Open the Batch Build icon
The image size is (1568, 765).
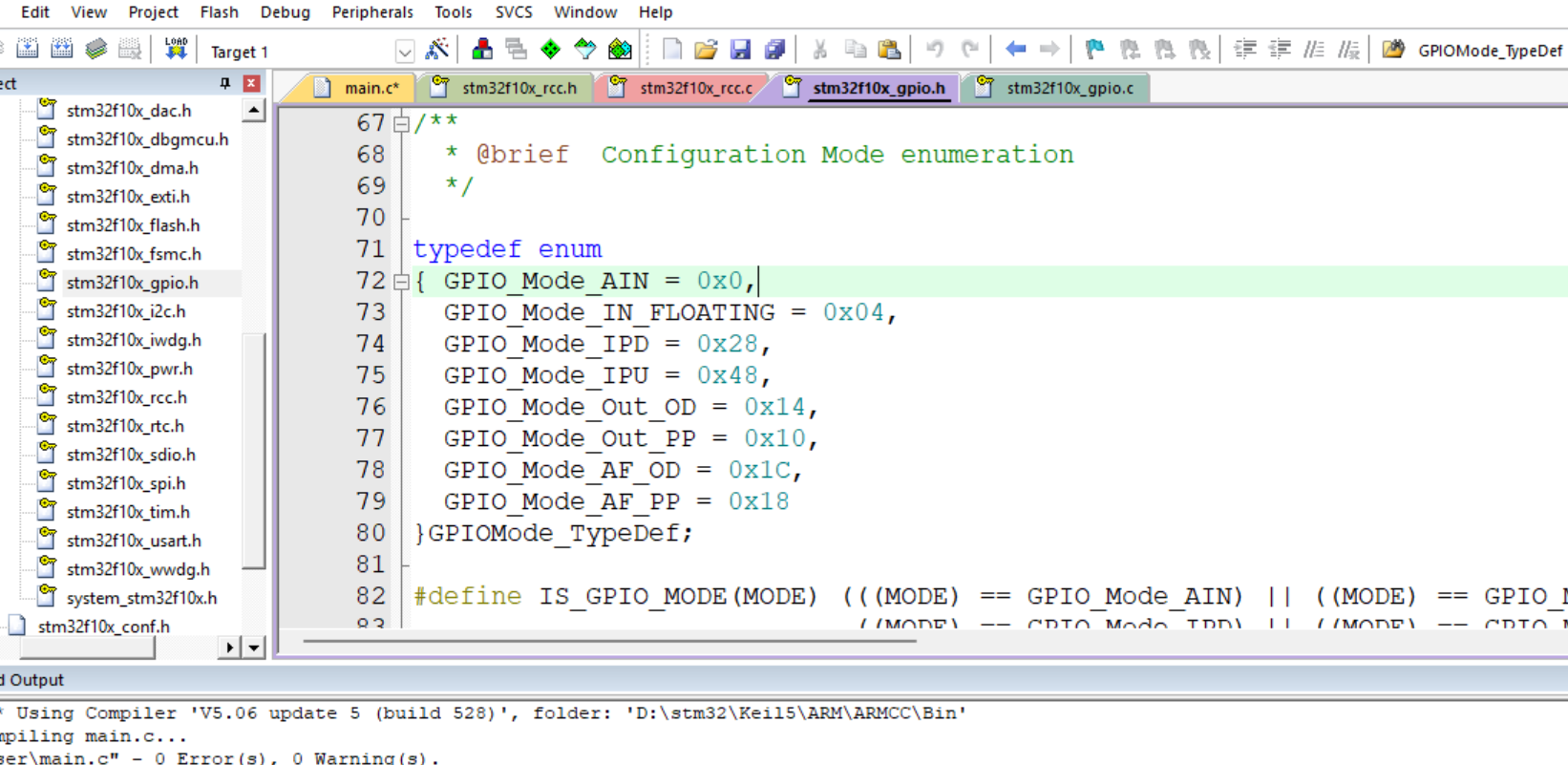[95, 49]
